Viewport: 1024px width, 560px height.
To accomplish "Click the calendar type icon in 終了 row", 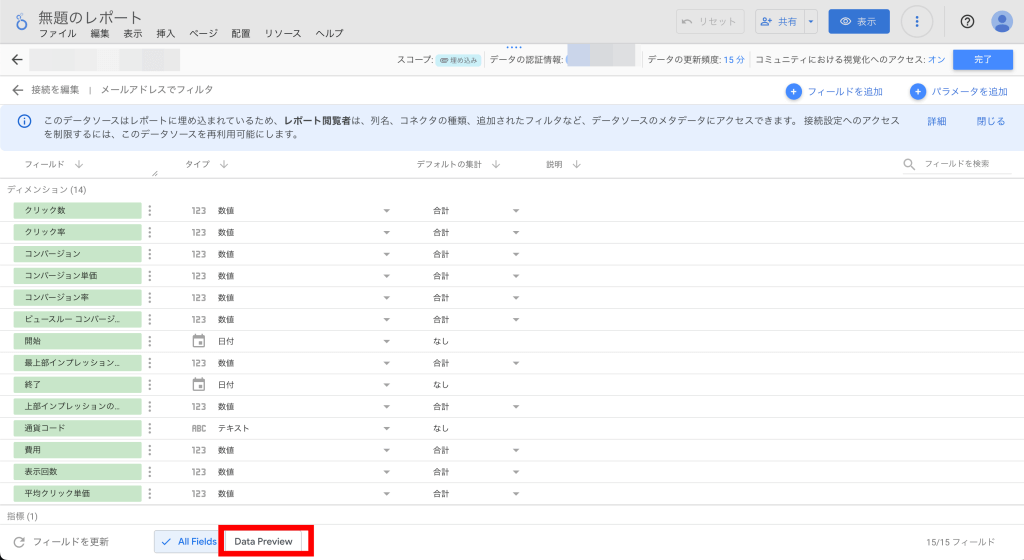I will [199, 384].
